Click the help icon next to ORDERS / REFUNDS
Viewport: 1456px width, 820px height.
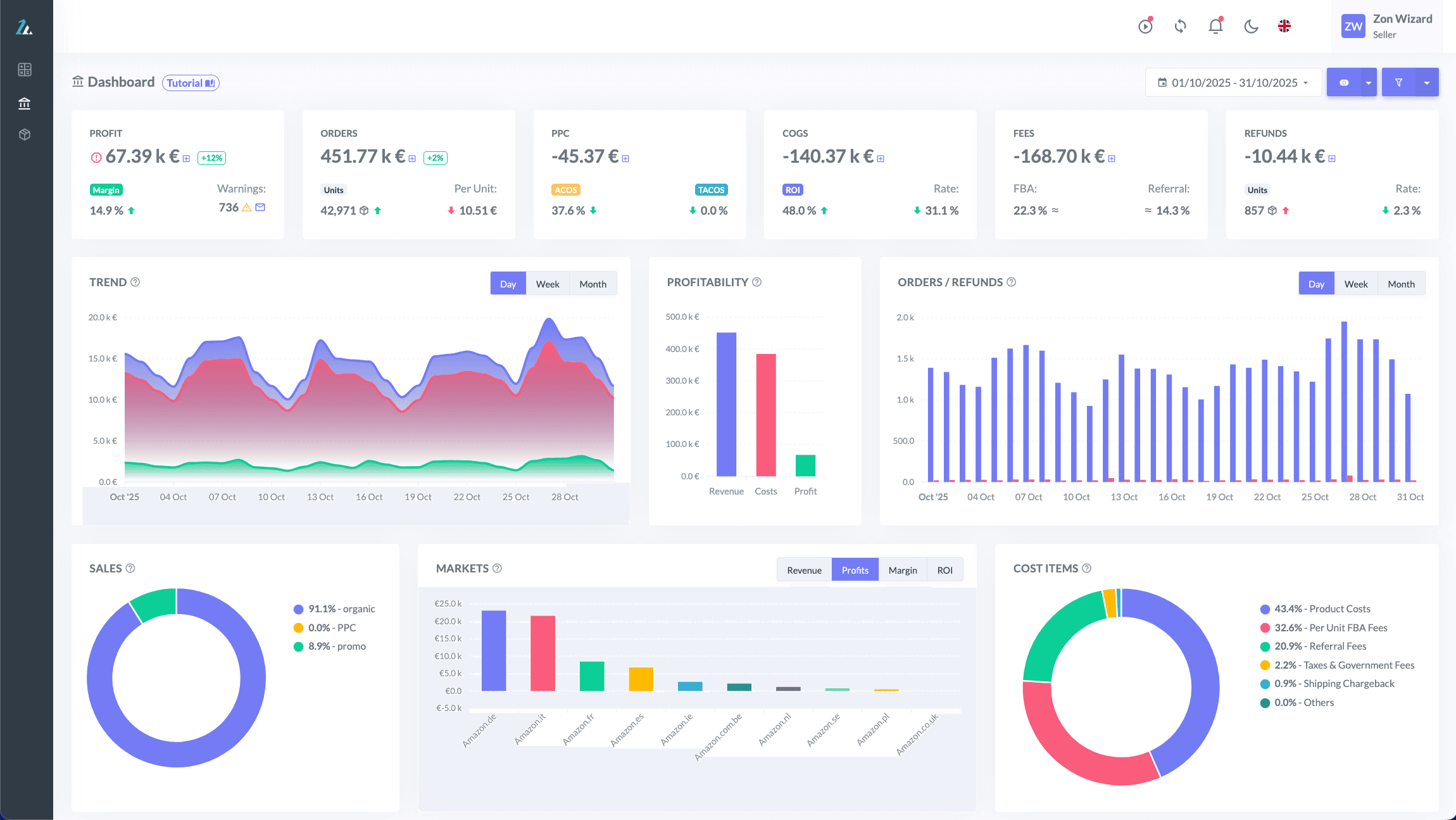pos(1011,282)
